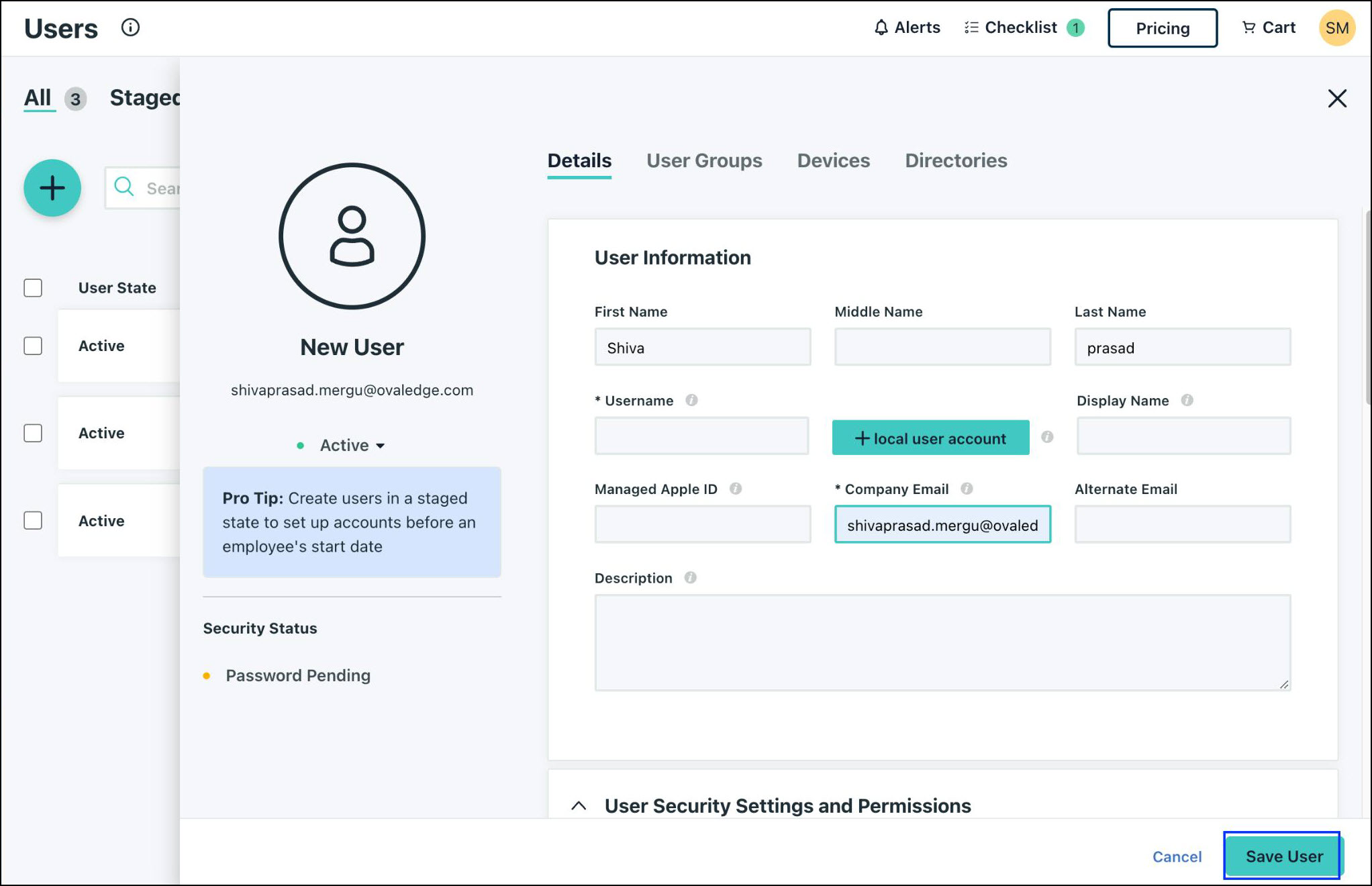Click the Username input field
Screen dimensions: 1372x886
(x=701, y=436)
